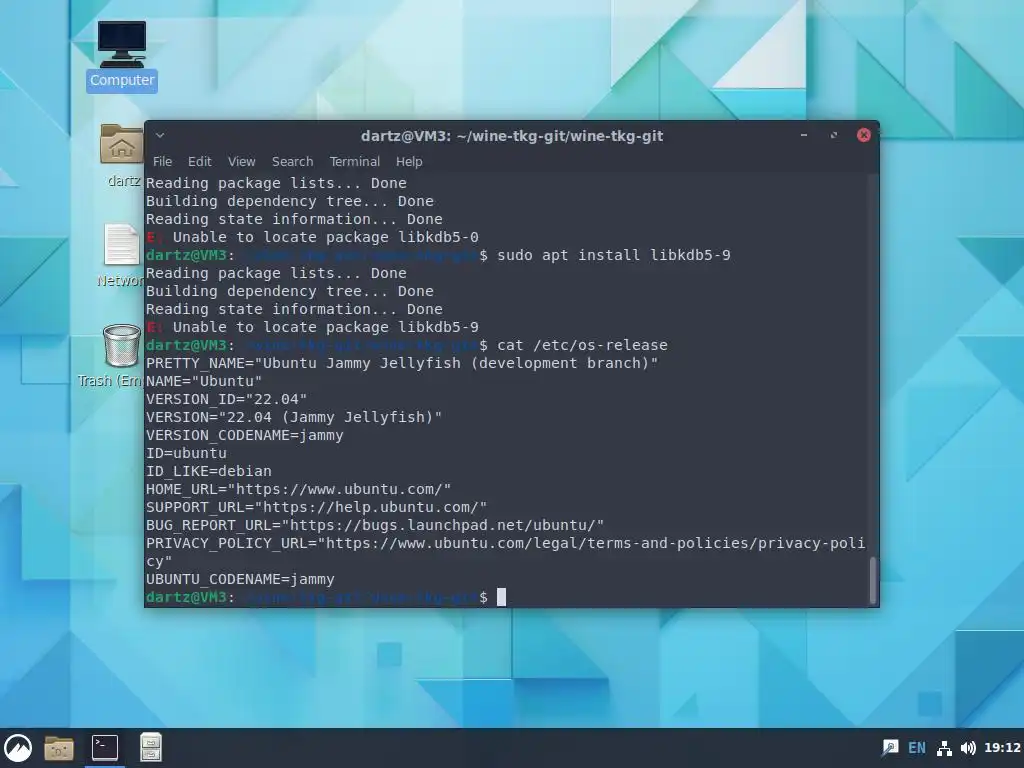Click the terminal vertical scrollbar thumb
1024x768 pixels.
[x=872, y=580]
